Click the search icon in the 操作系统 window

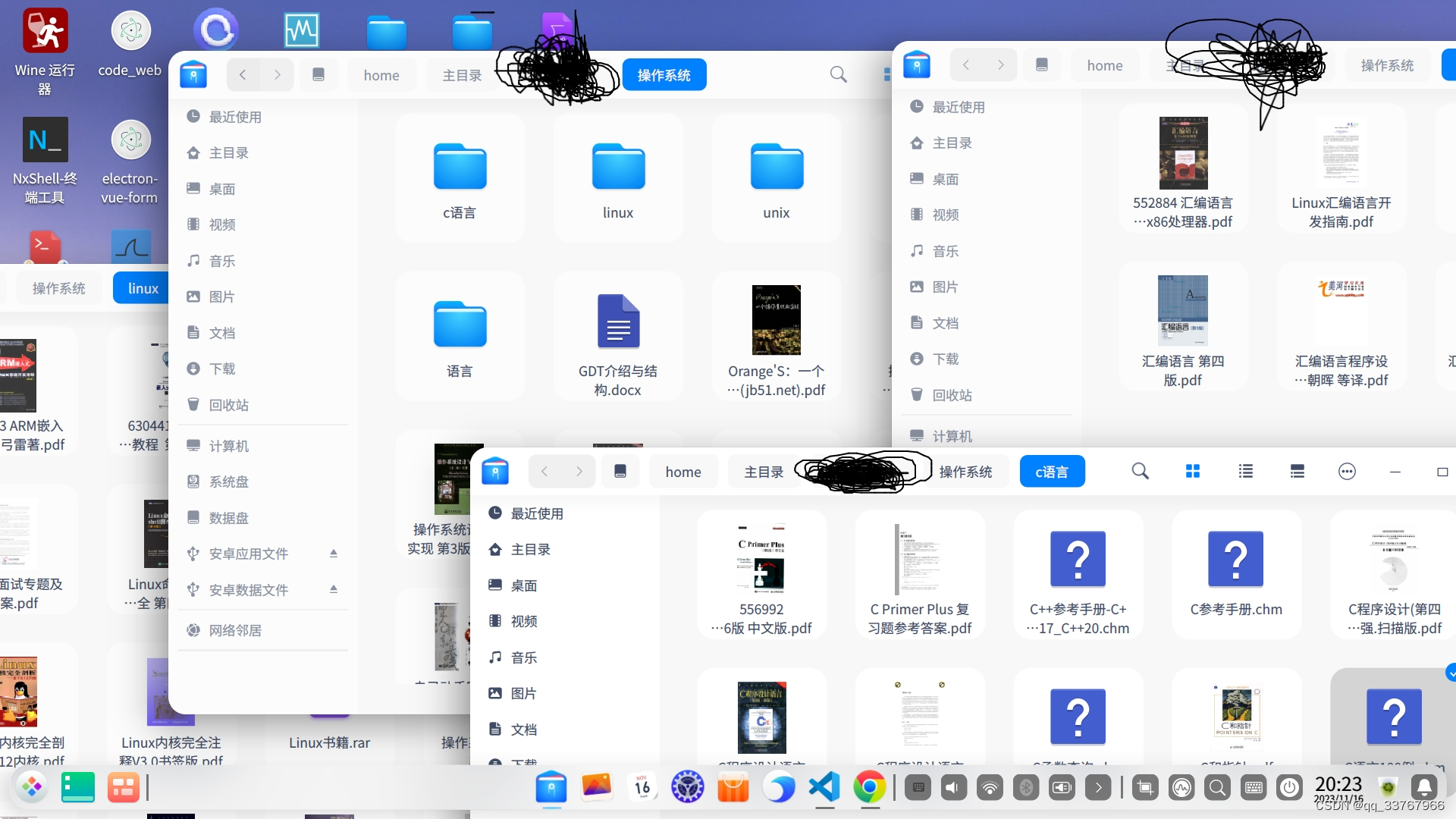(838, 74)
